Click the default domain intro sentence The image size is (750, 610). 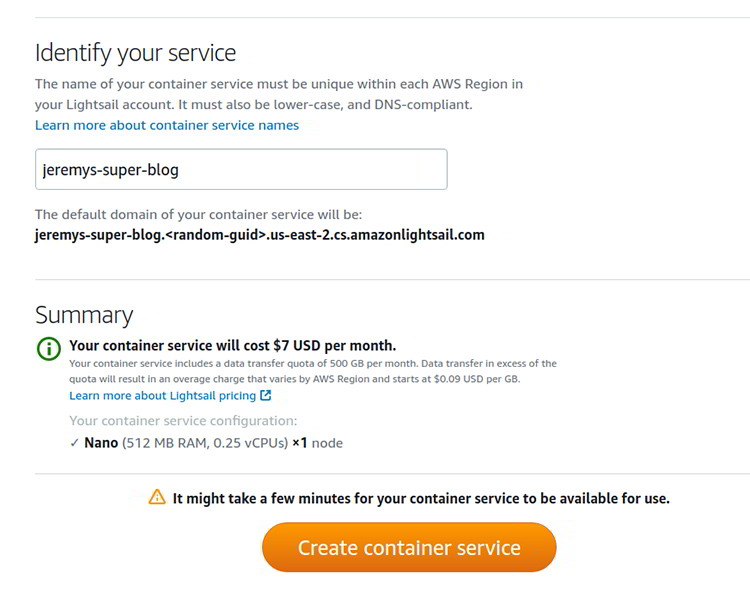(198, 215)
